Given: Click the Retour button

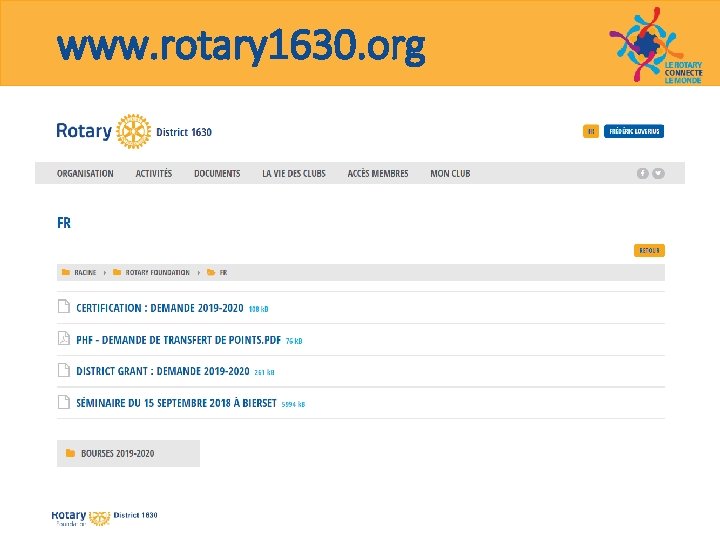Looking at the screenshot, I should (649, 251).
